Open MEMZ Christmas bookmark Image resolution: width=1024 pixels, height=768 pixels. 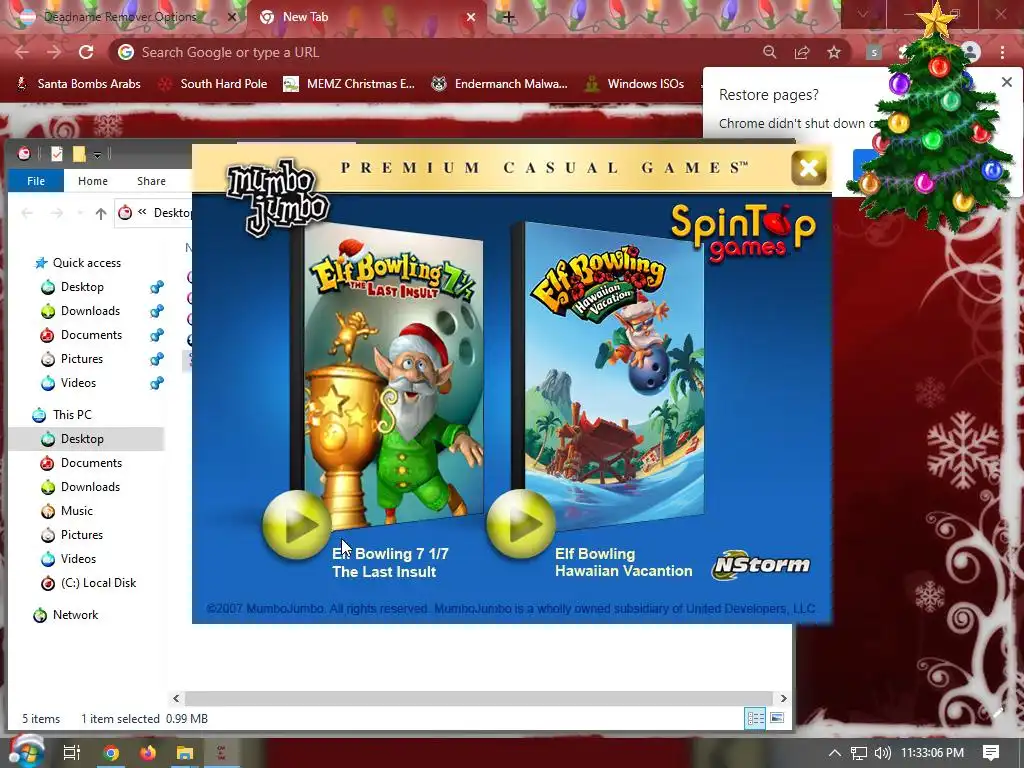(349, 84)
